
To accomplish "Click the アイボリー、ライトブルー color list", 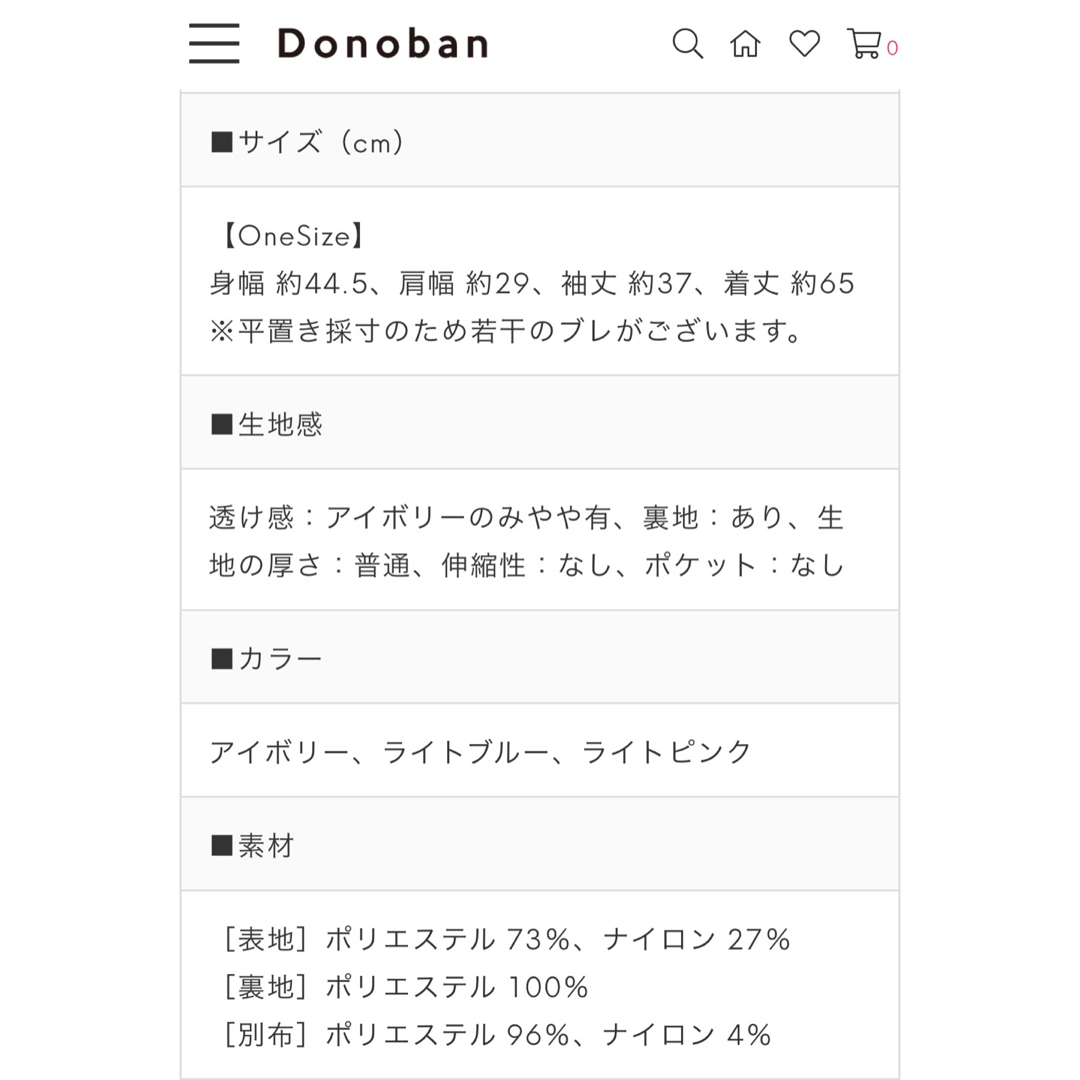I will click(x=480, y=751).
